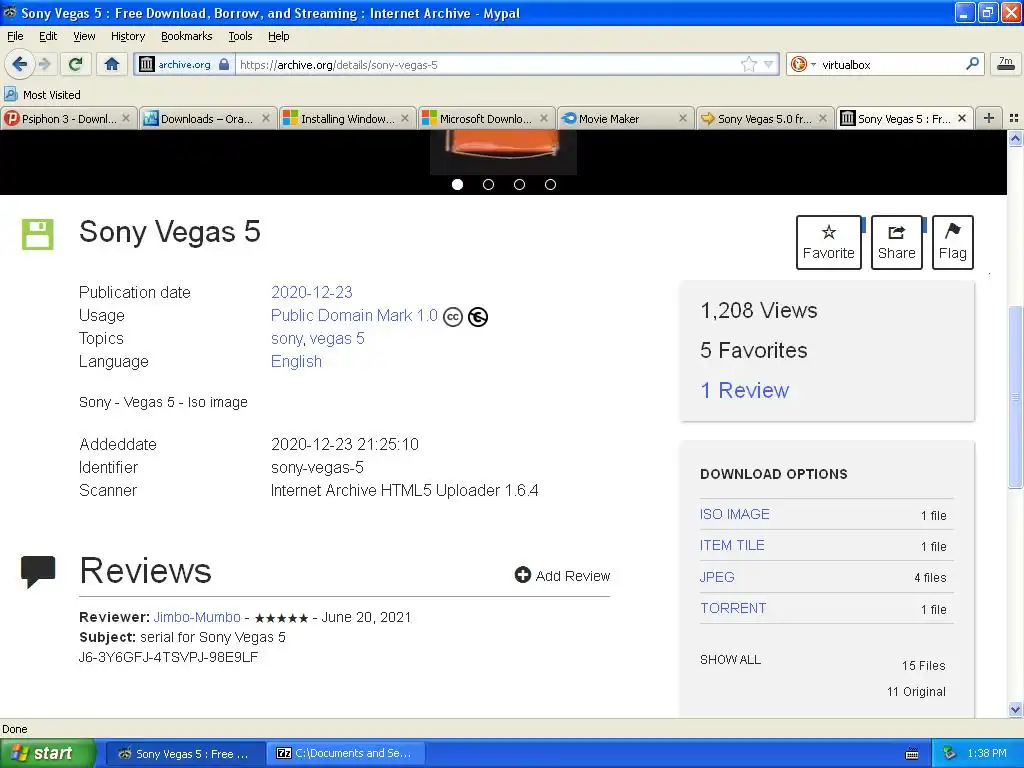This screenshot has height=768, width=1024.
Task: Close the Psiphon 3 tab
Action: [x=126, y=118]
